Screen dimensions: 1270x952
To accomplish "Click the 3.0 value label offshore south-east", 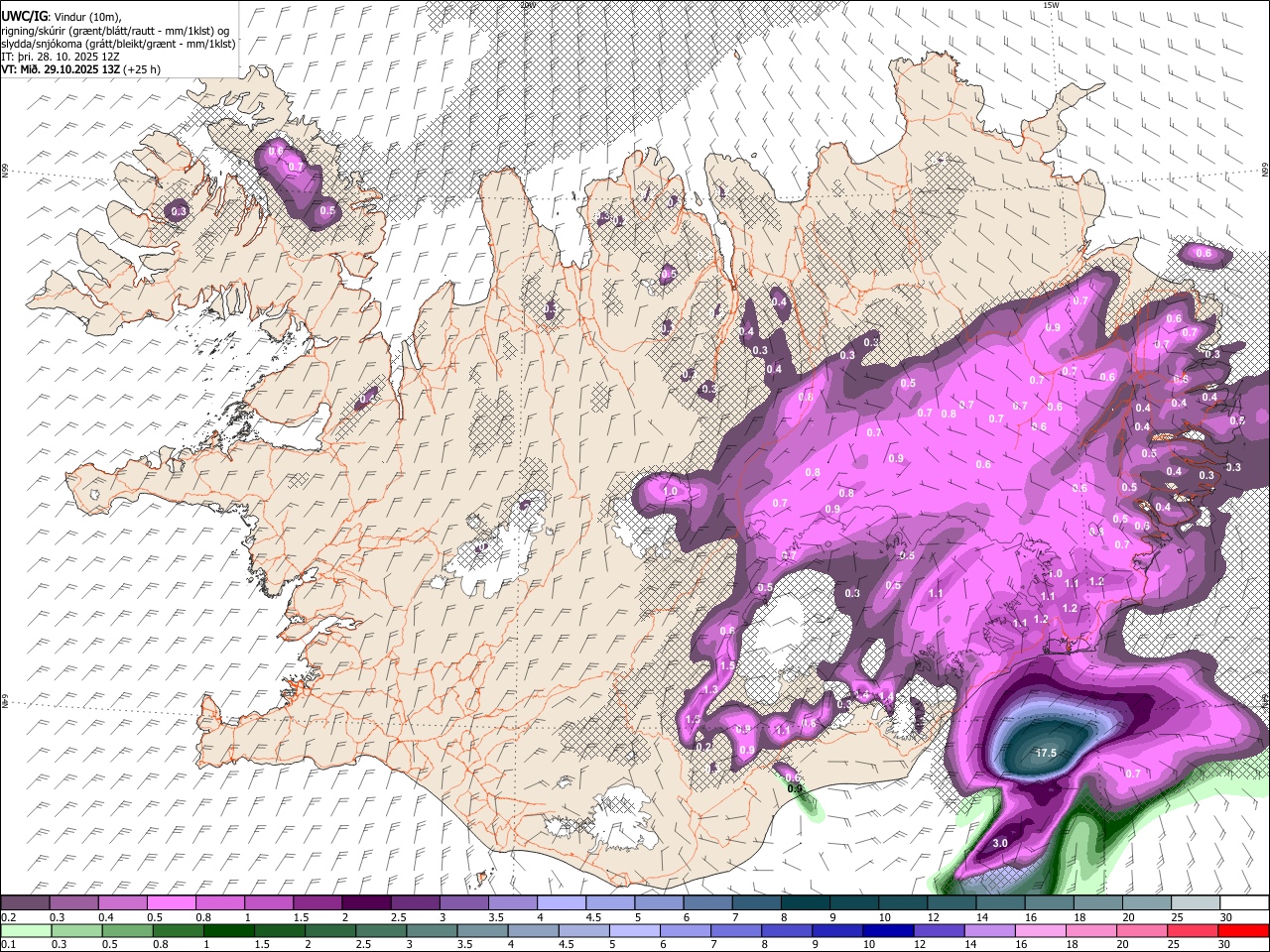I will pos(1000,843).
